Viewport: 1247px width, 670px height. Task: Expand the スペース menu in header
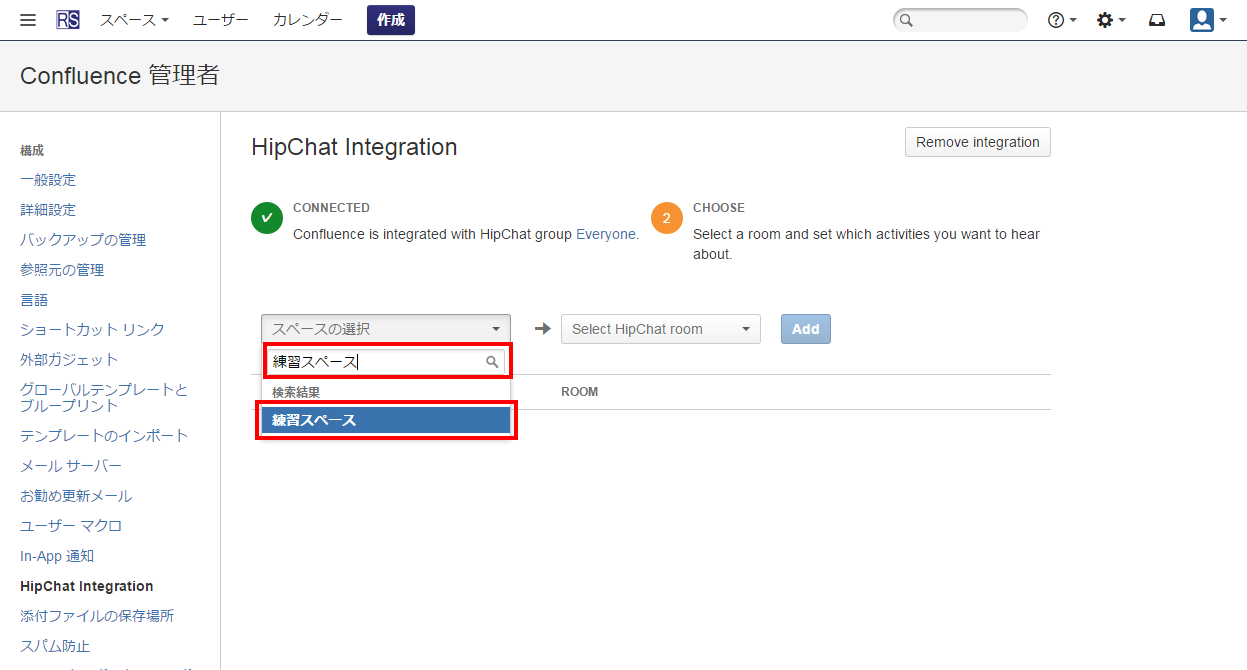click(x=134, y=20)
